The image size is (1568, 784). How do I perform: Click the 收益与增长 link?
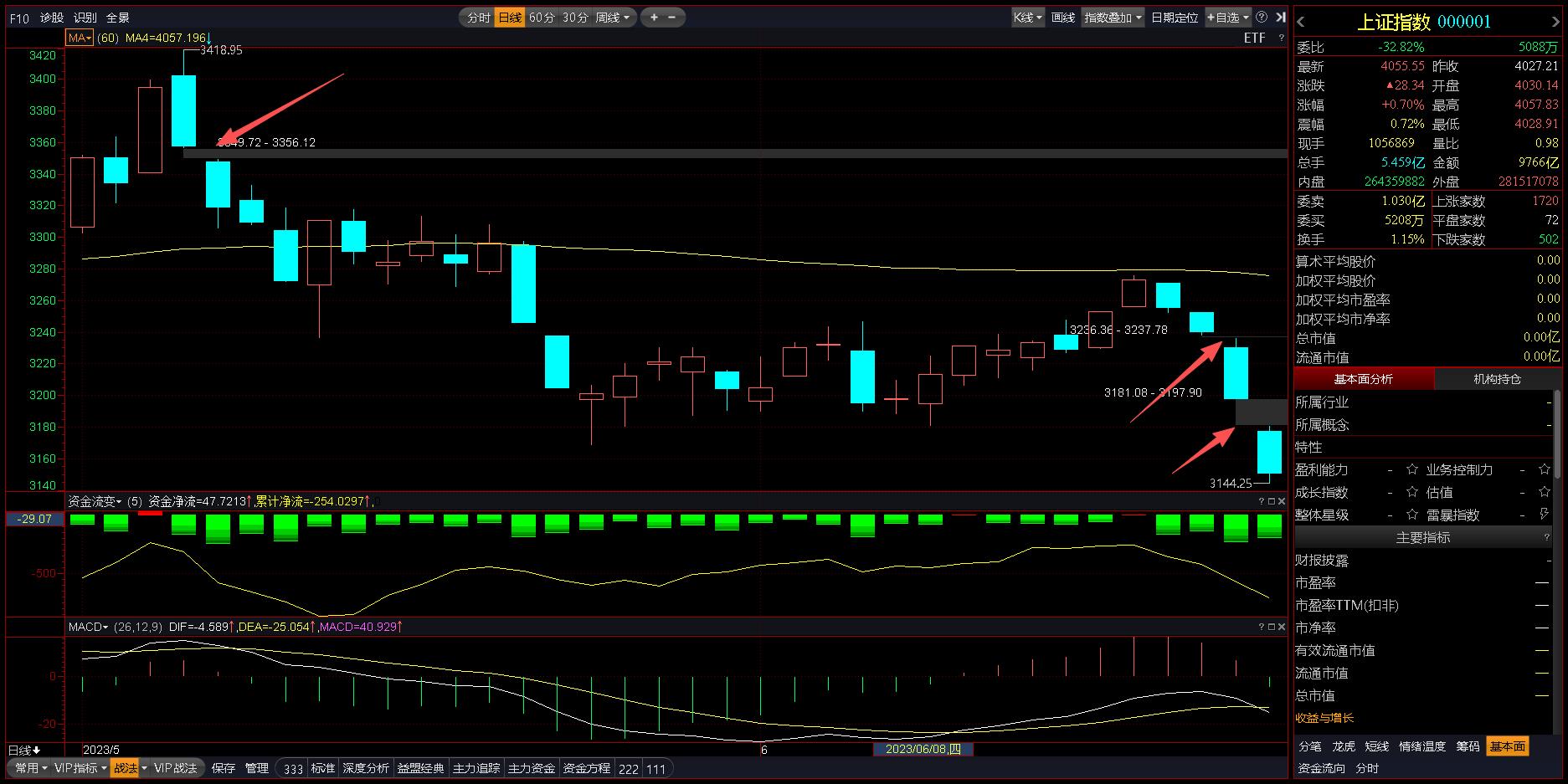click(x=1324, y=718)
